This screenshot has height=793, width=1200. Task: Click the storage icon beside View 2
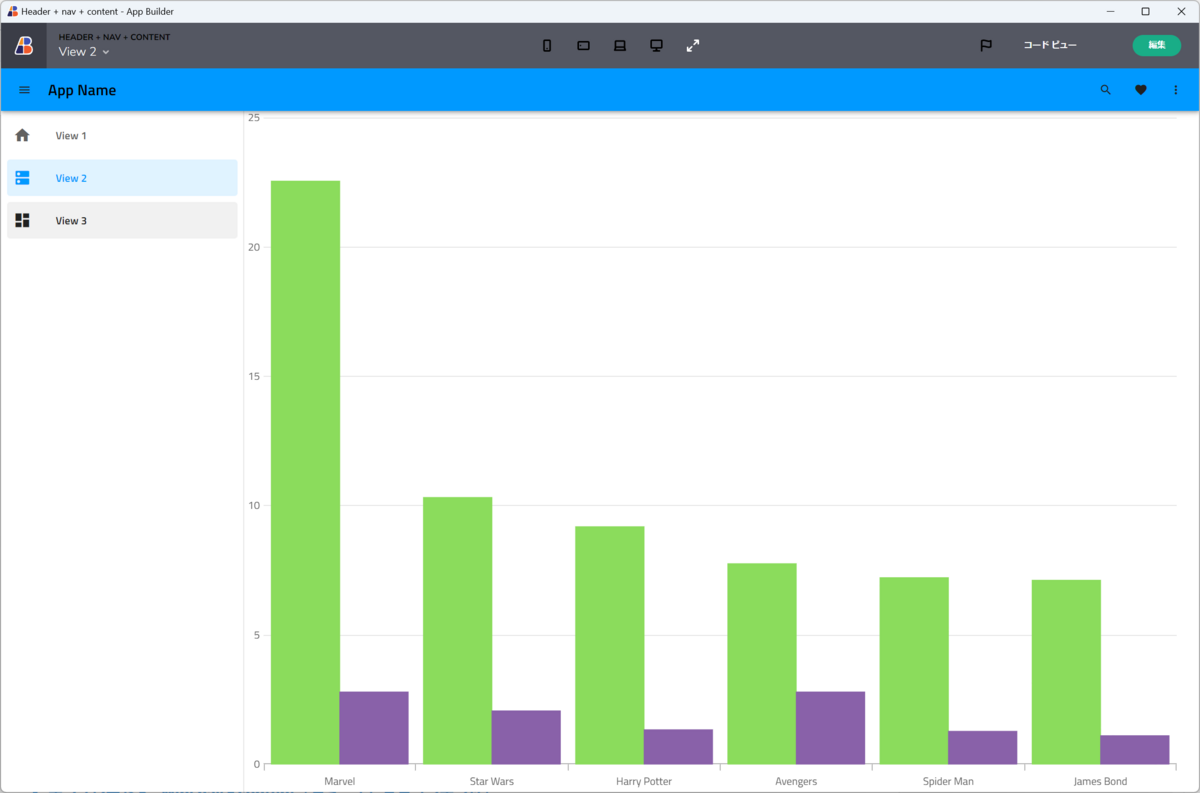coord(22,178)
